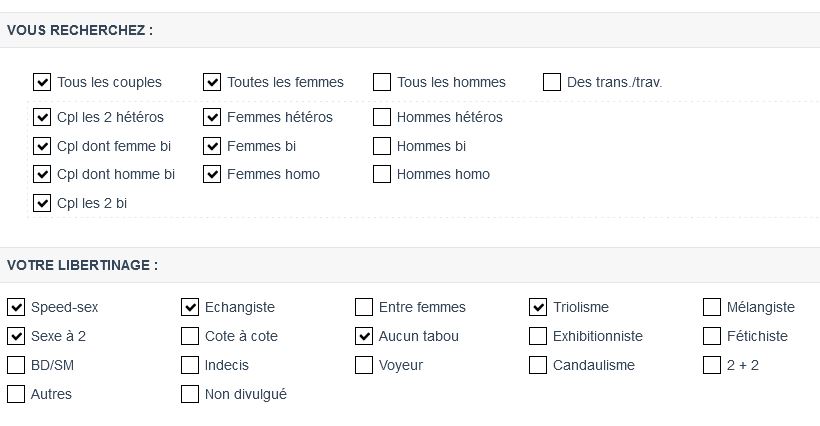820x426 pixels.
Task: Enable the 'Mélangiste' checkbox
Action: click(x=712, y=307)
